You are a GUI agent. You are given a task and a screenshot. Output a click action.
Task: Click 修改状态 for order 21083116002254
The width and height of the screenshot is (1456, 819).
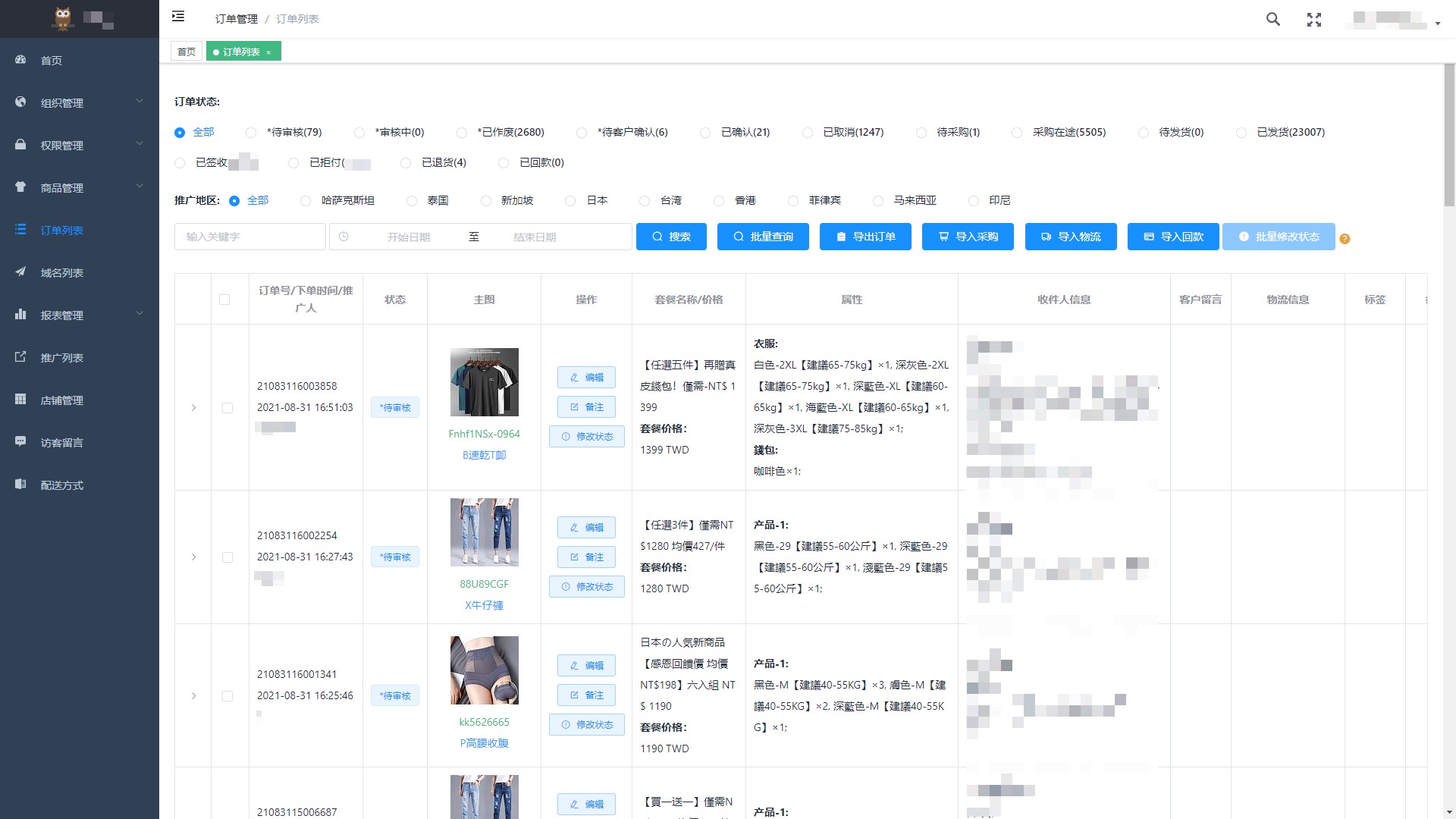pyautogui.click(x=586, y=586)
